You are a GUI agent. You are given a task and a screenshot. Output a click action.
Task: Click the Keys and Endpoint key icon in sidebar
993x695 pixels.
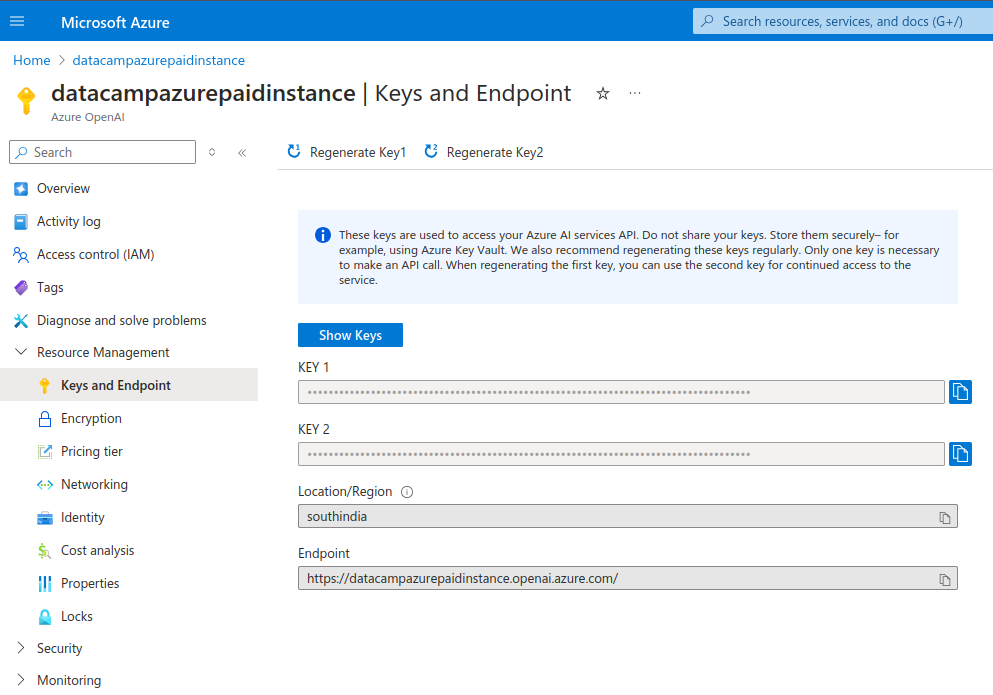(44, 386)
